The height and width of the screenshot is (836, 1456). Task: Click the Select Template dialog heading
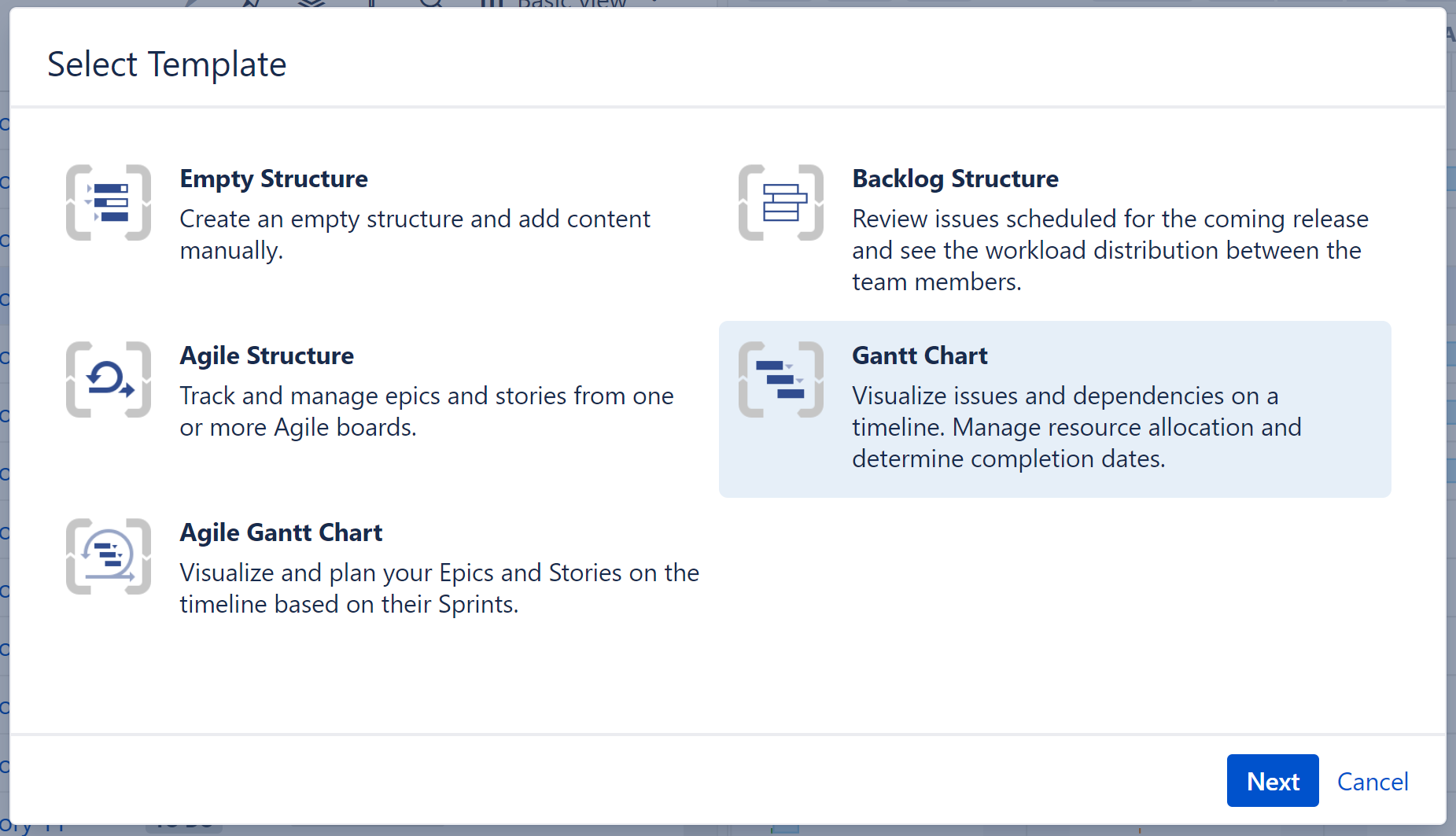(x=167, y=64)
